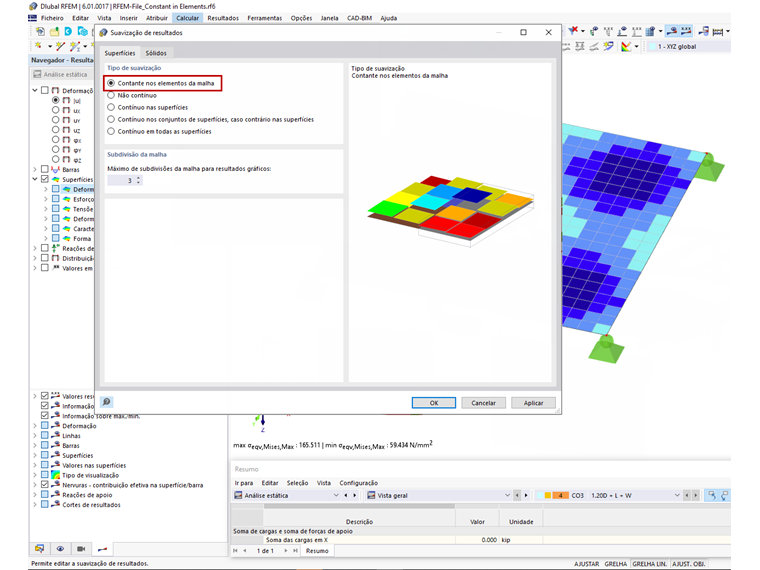
Task: Click the Cancelar button
Action: coord(483,403)
